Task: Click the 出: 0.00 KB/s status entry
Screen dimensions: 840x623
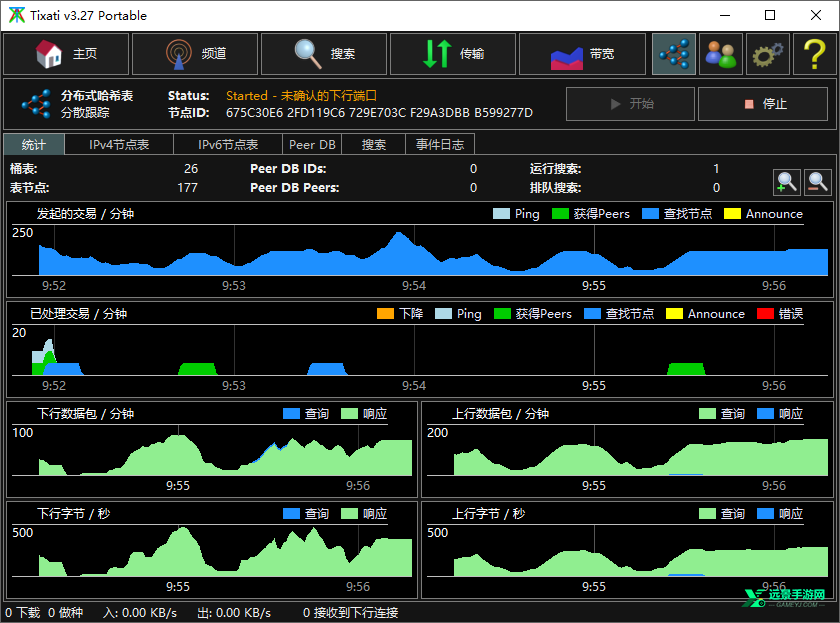Action: coord(234,613)
